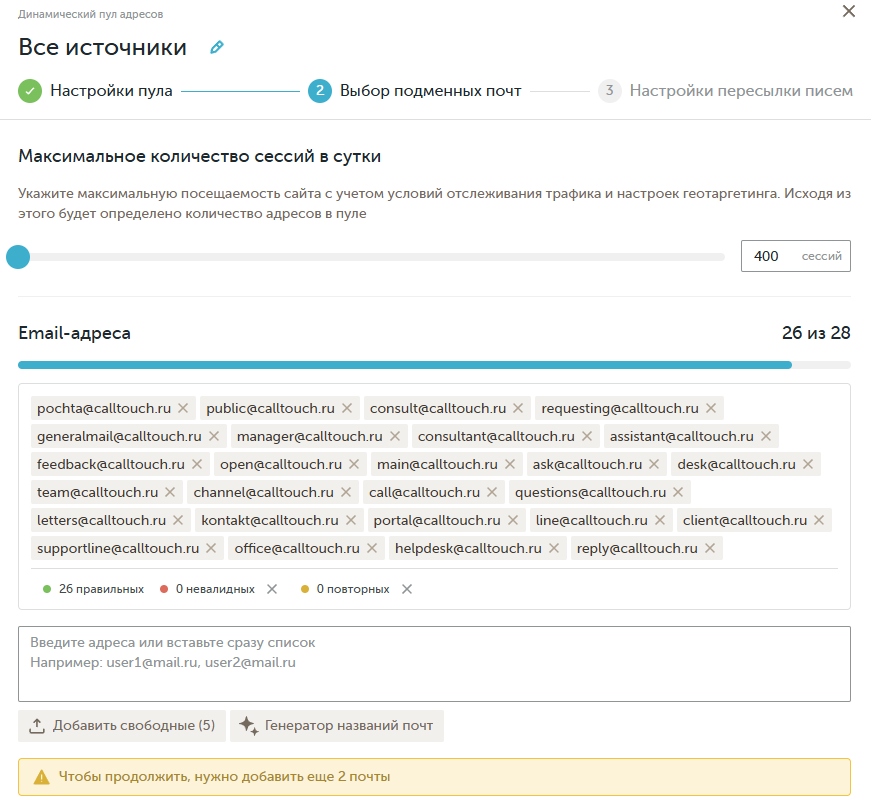Remove team@calltouch.ru address
This screenshot has height=807, width=871.
click(170, 492)
